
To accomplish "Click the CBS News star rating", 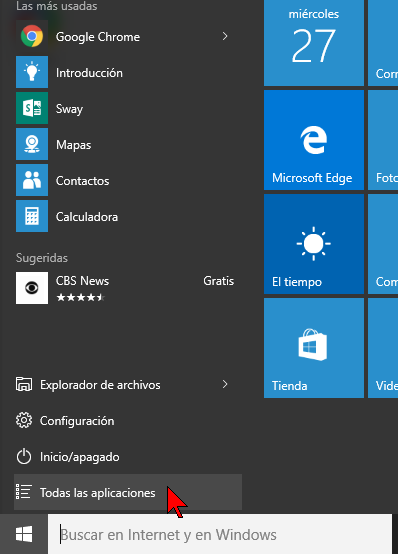I will point(81,297).
